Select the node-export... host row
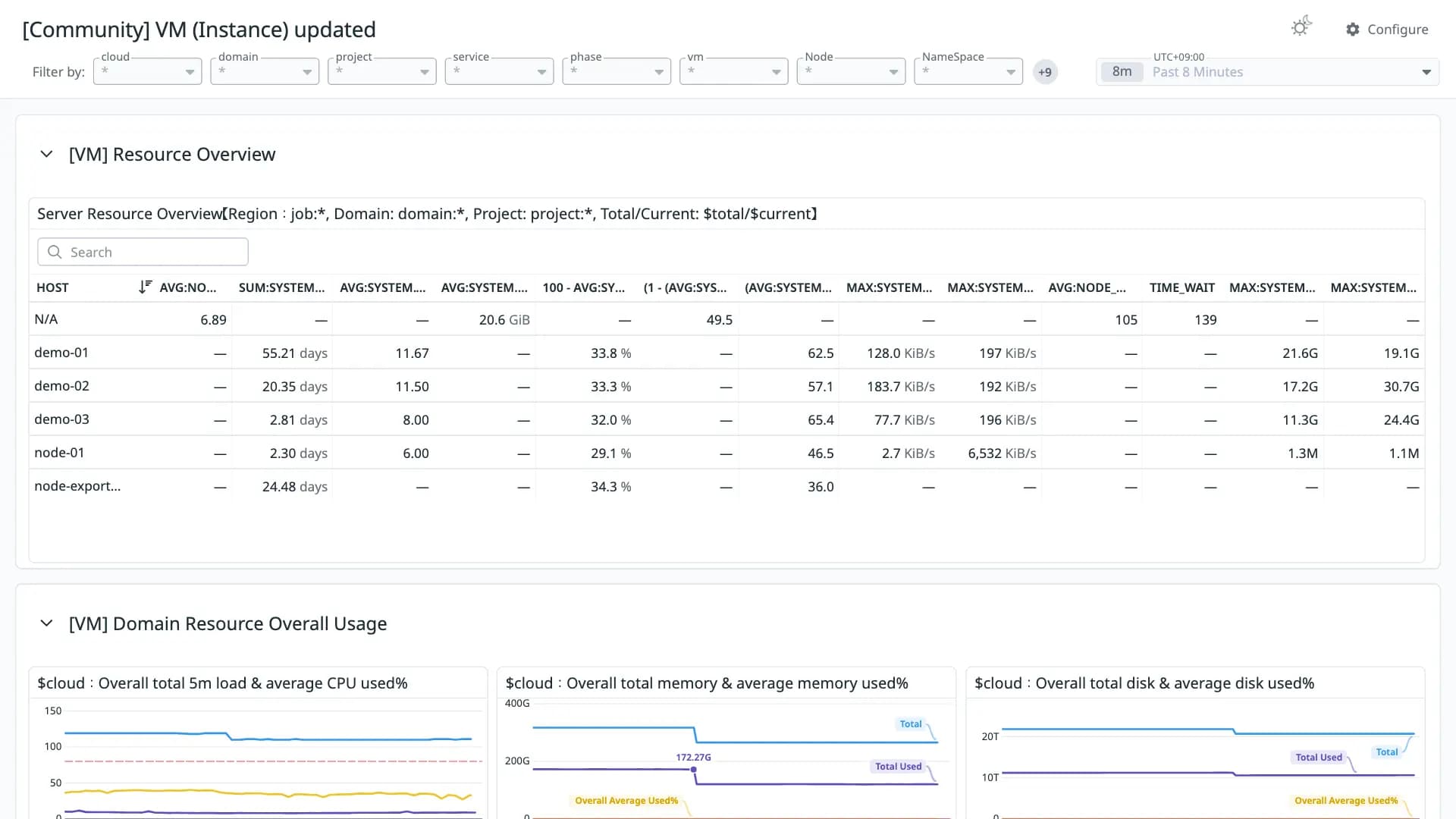This screenshot has width=1456, height=819. click(726, 486)
